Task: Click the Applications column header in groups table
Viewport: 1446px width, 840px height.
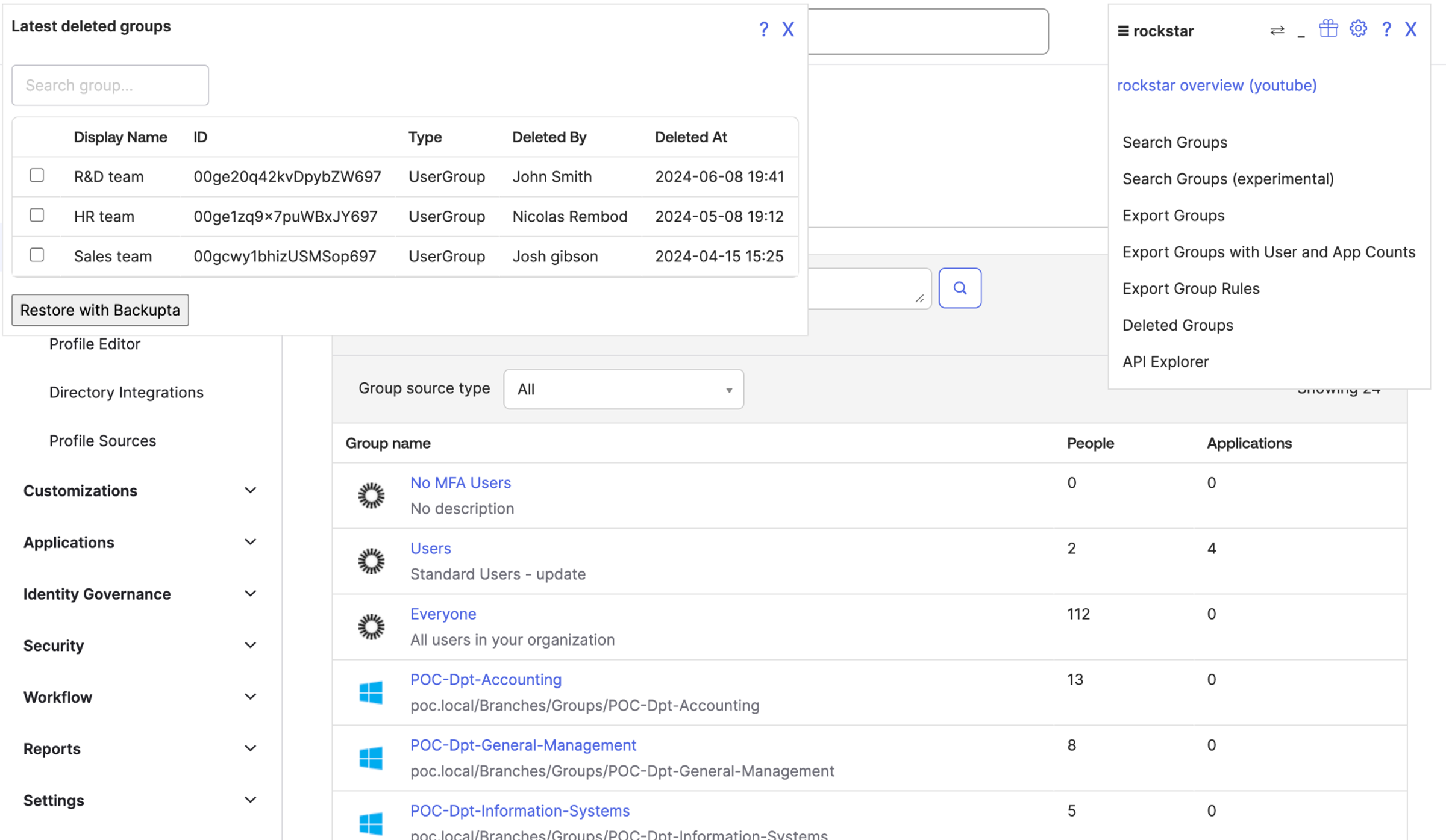Action: click(1249, 444)
